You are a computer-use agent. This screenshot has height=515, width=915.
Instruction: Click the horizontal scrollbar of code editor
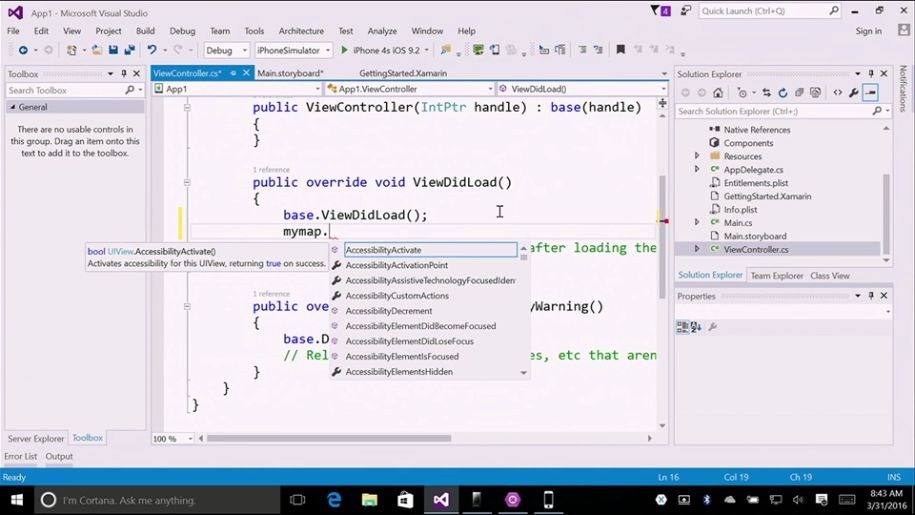tap(329, 439)
